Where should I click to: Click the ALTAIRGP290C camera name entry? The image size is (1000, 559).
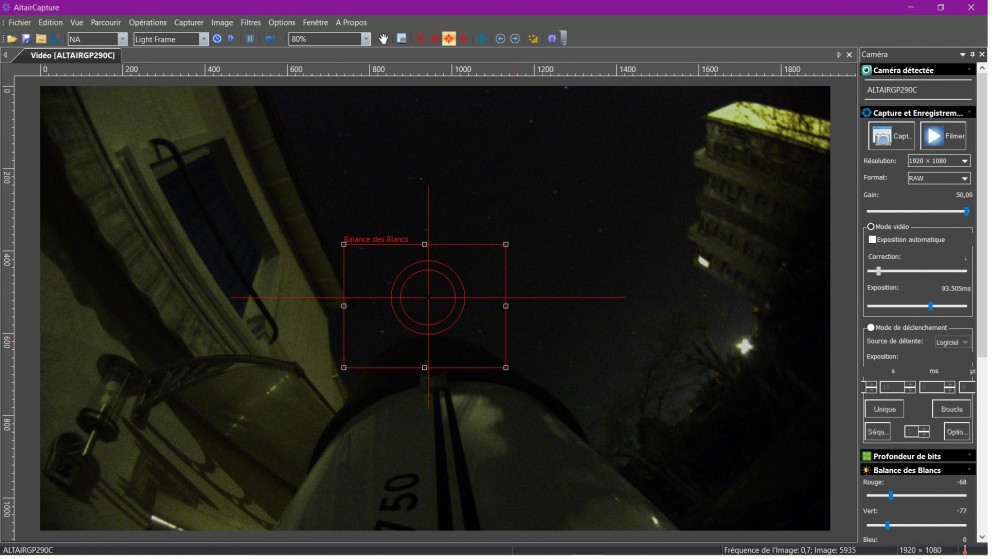pyautogui.click(x=892, y=91)
